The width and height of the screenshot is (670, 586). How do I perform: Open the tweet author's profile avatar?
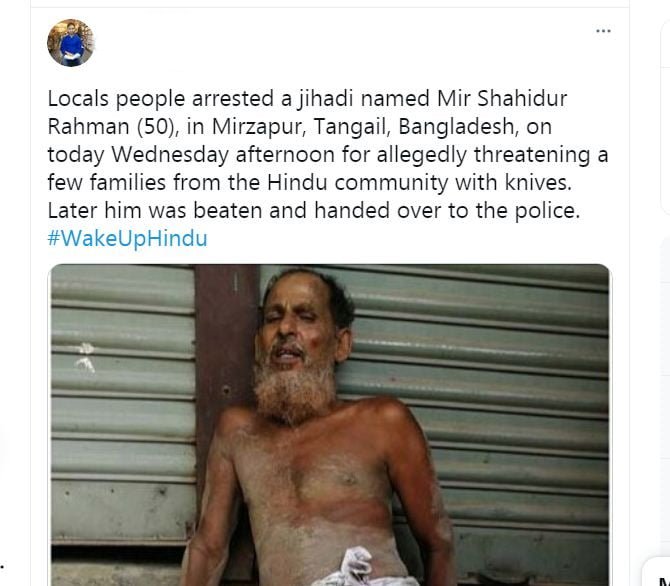click(x=71, y=43)
